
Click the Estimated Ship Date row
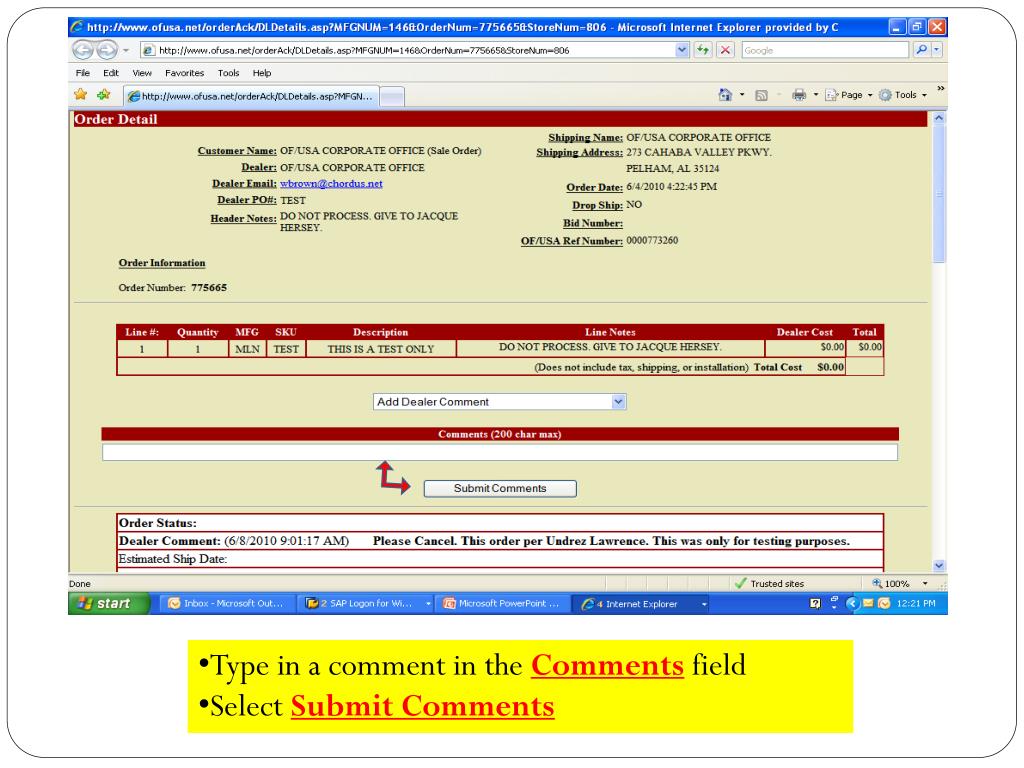500,559
